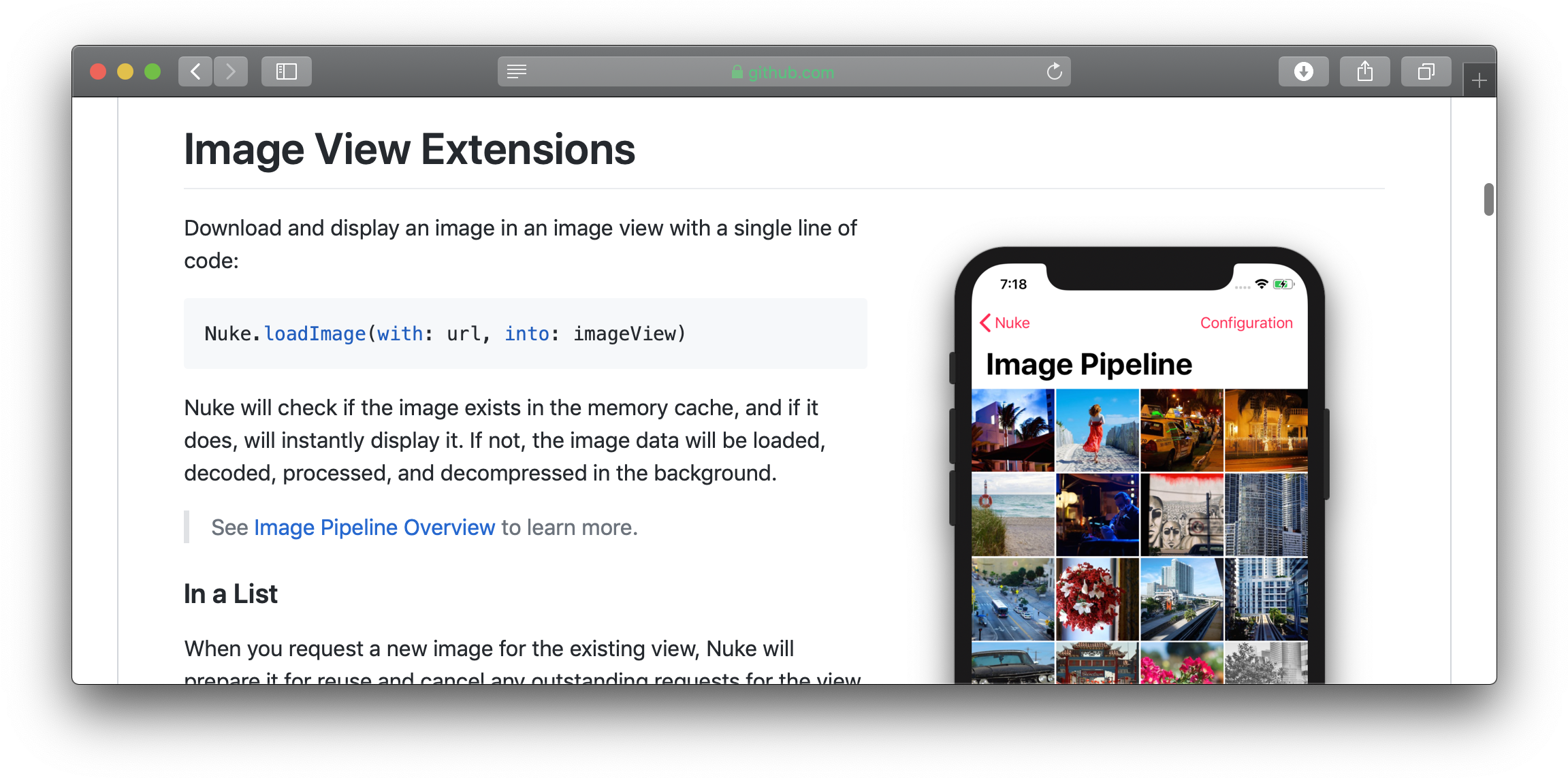The image size is (1568, 778).
Task: Select the skyscraper facade photo in second row
Action: click(1266, 515)
